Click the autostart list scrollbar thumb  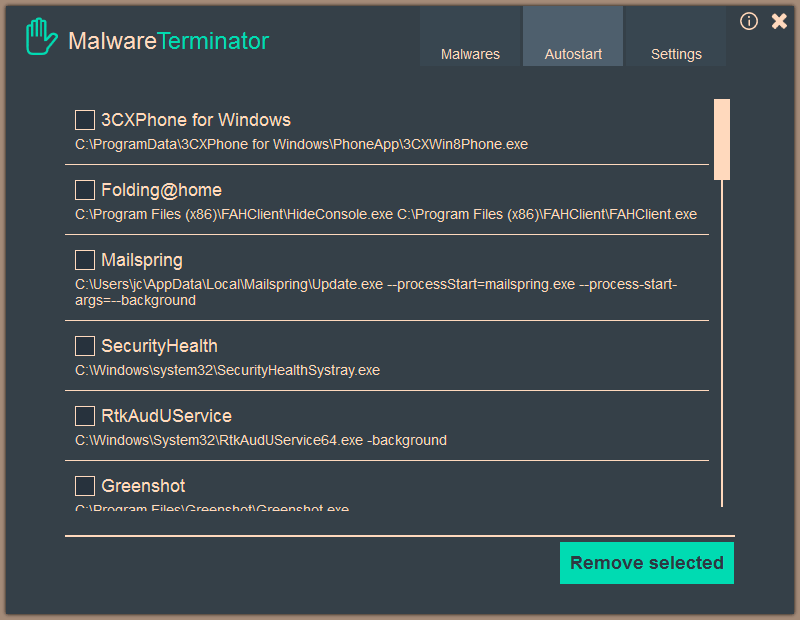(721, 138)
